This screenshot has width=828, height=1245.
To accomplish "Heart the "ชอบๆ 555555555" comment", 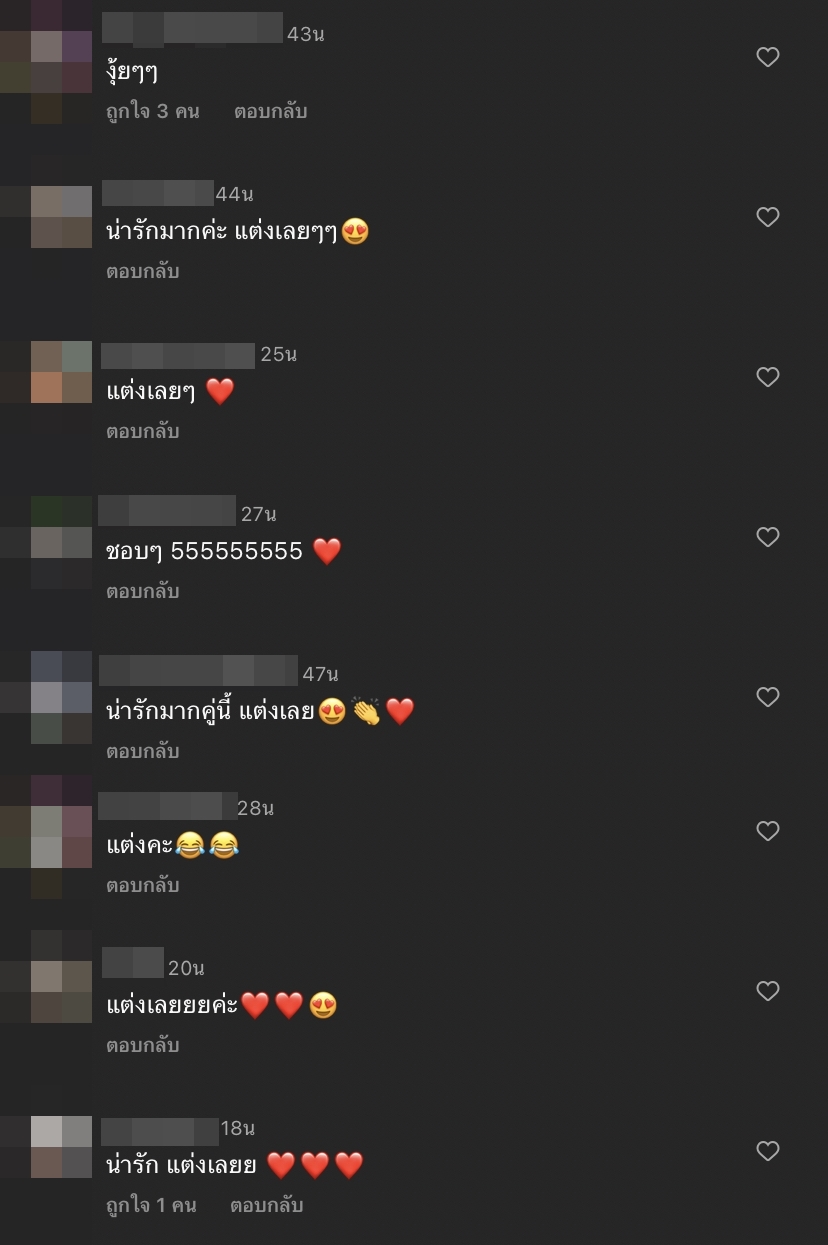I will 767,537.
